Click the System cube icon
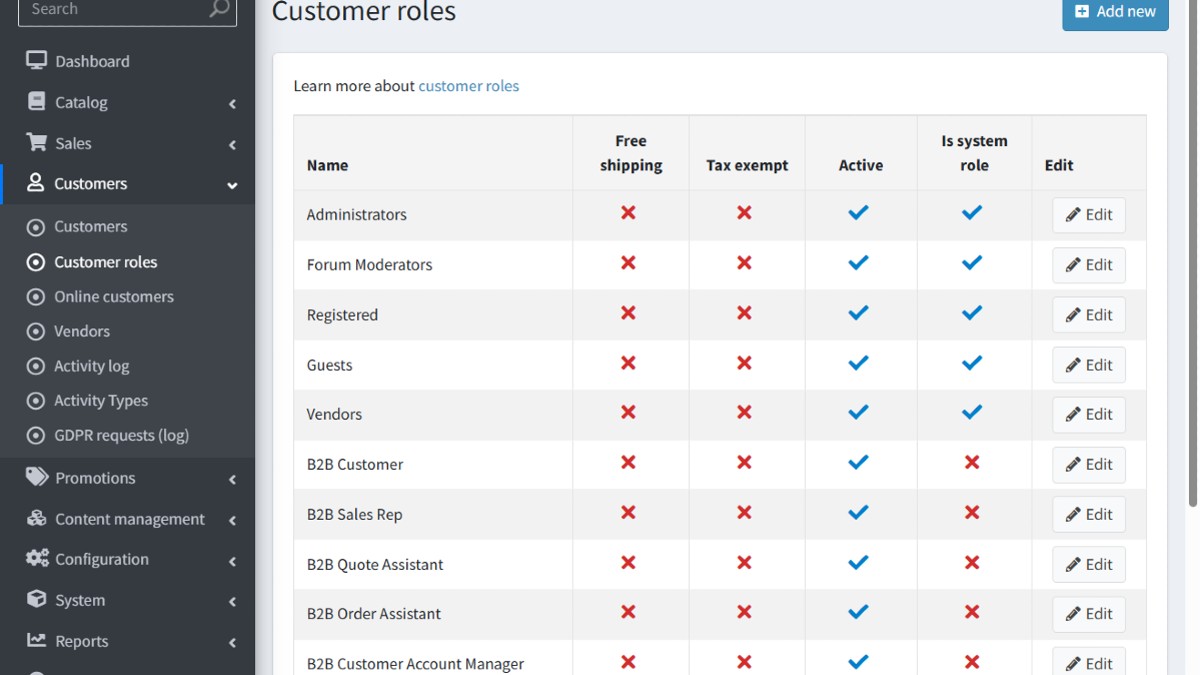The width and height of the screenshot is (1200, 675). coord(37,599)
